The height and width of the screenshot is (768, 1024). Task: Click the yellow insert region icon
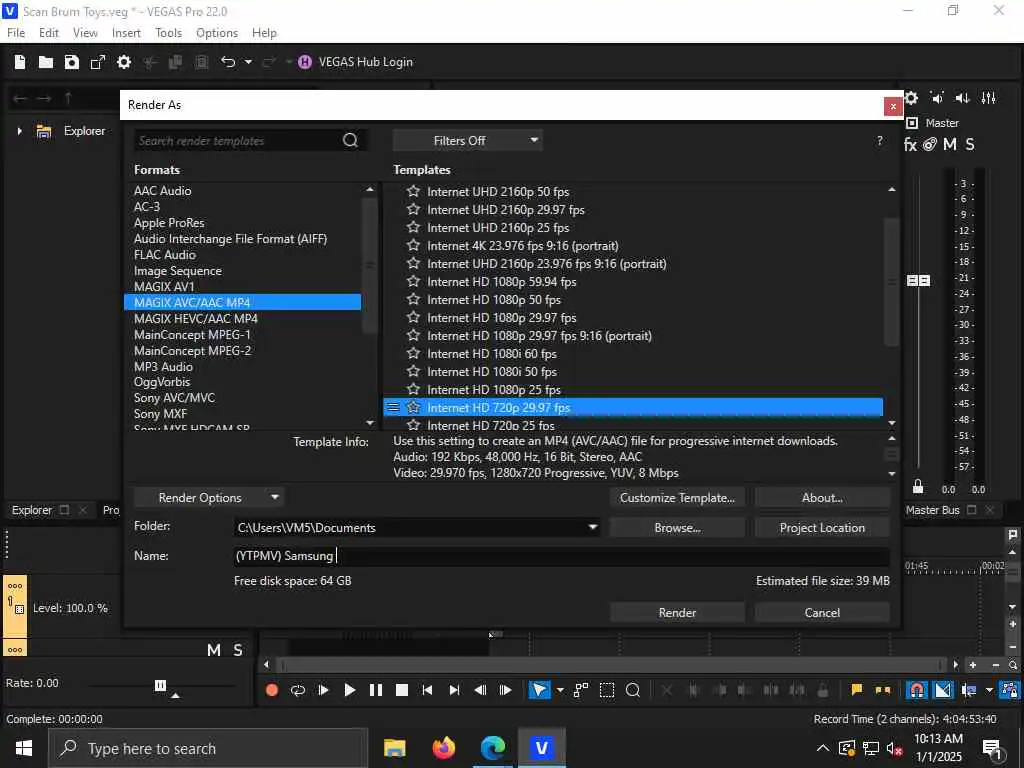click(x=883, y=690)
